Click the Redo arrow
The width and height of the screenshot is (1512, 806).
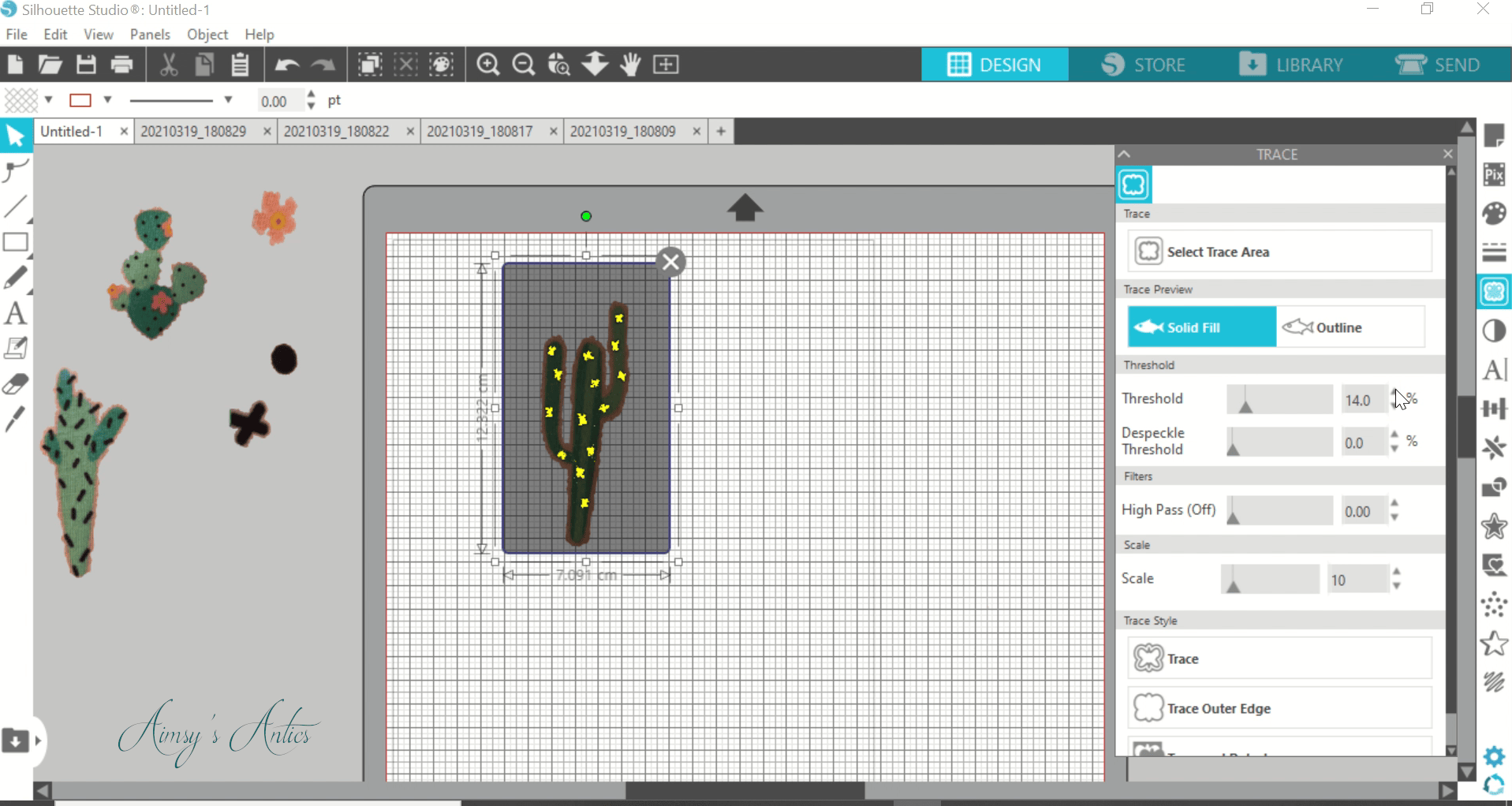(323, 65)
